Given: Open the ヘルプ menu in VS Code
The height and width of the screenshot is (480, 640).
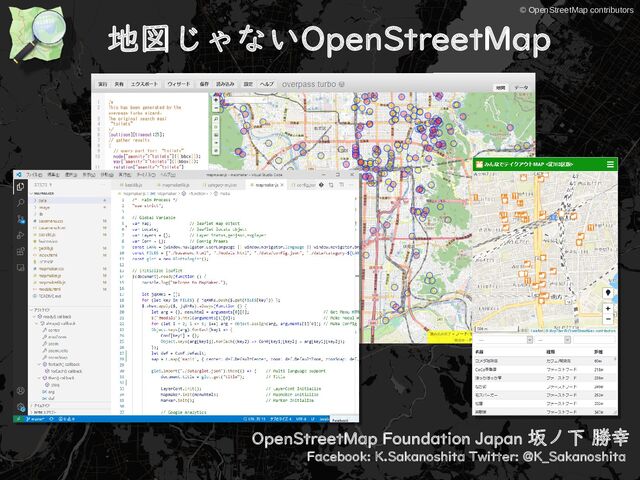Looking at the screenshot, I should tap(168, 175).
